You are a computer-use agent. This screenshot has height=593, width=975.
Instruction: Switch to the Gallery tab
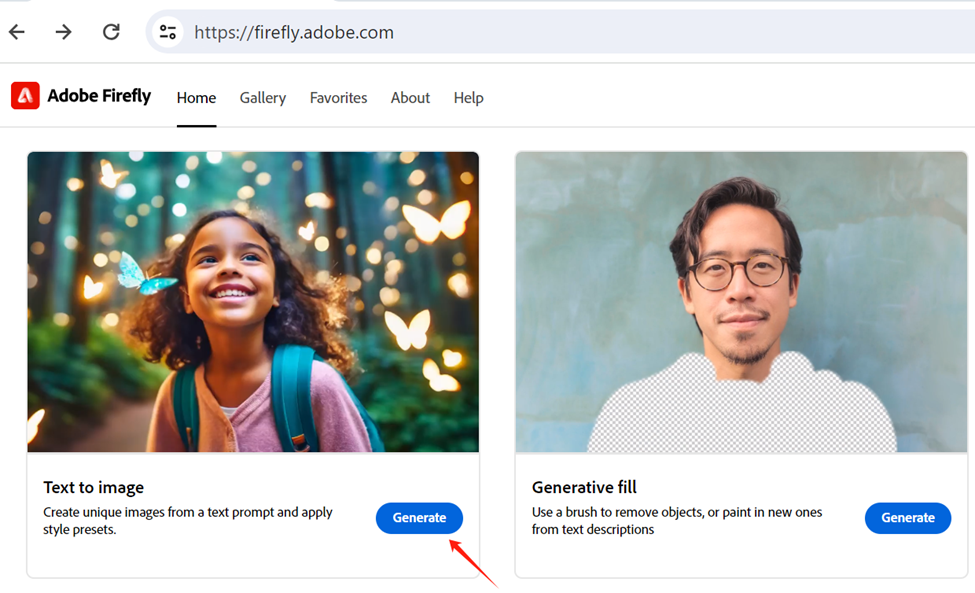[x=262, y=97]
